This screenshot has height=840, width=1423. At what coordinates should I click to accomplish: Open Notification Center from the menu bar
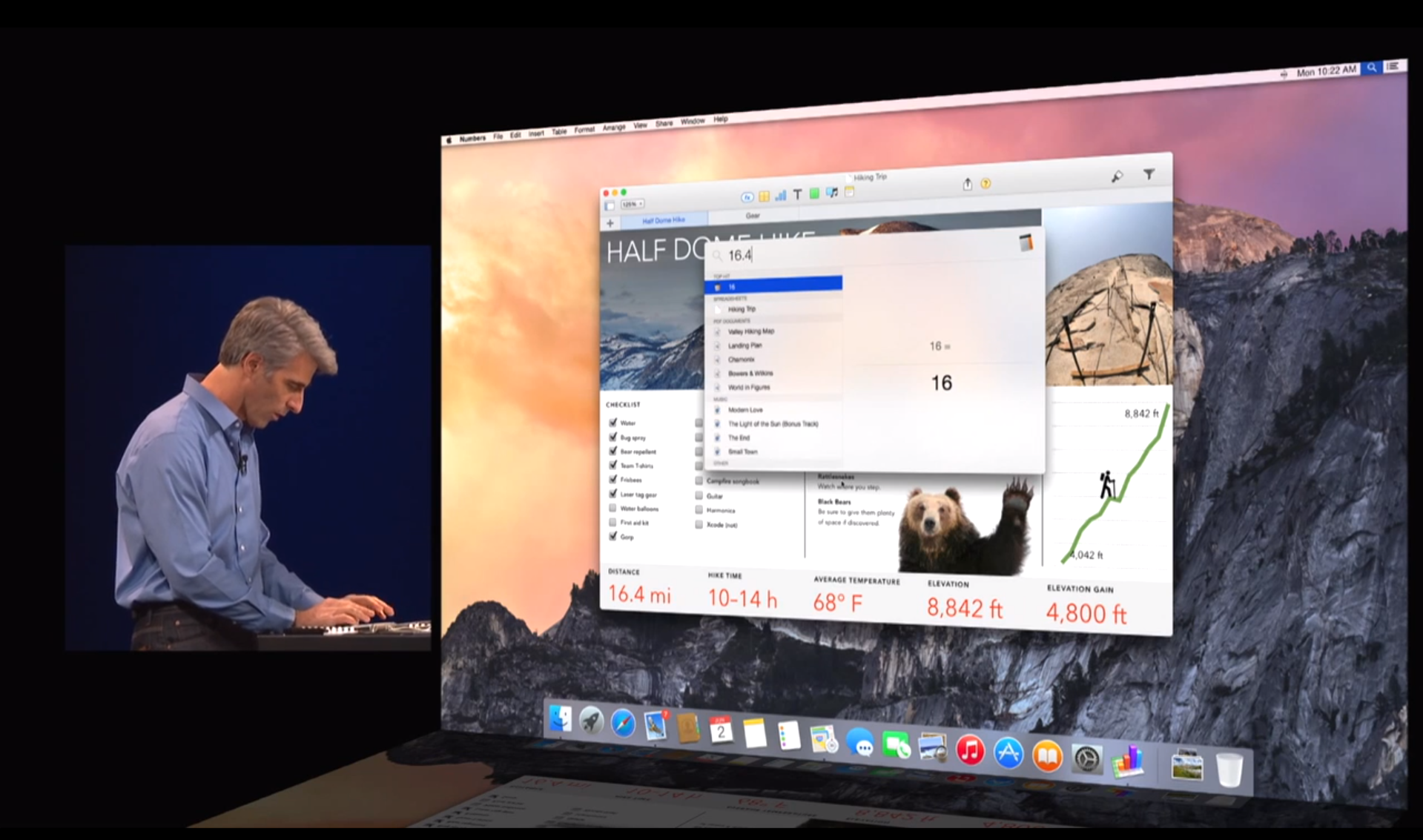[1394, 66]
